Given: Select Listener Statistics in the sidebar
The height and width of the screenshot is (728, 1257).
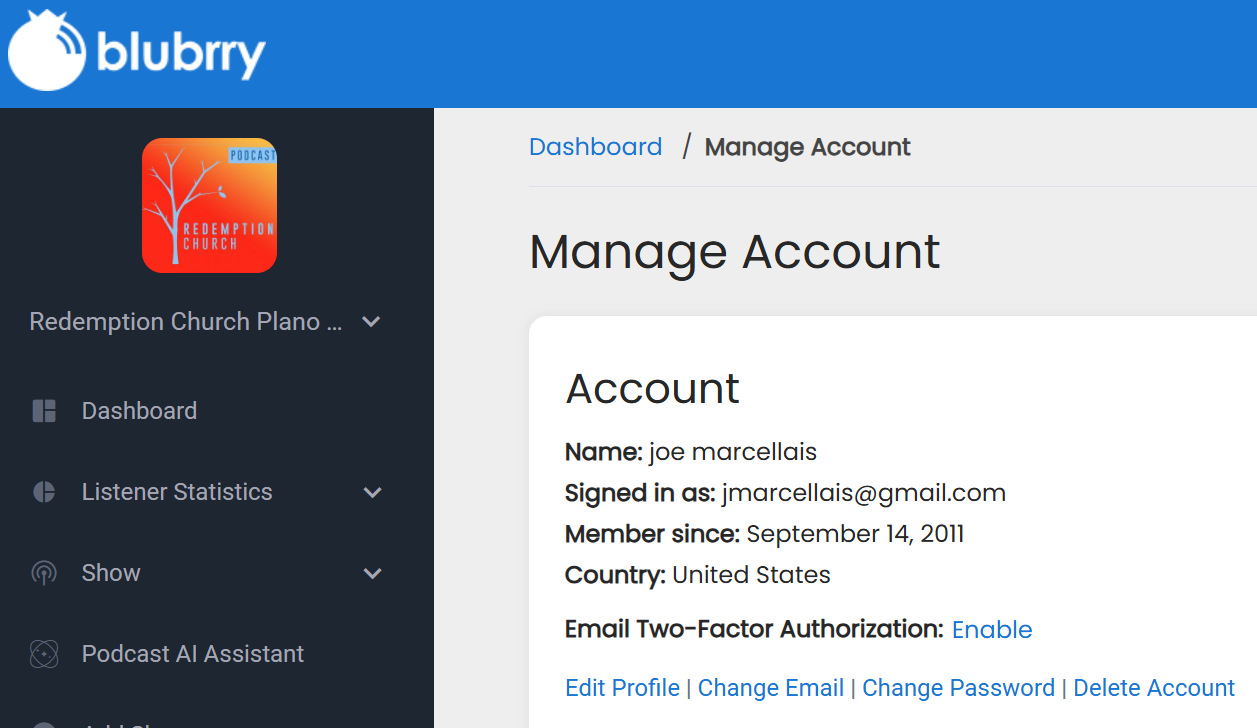Looking at the screenshot, I should (x=177, y=492).
